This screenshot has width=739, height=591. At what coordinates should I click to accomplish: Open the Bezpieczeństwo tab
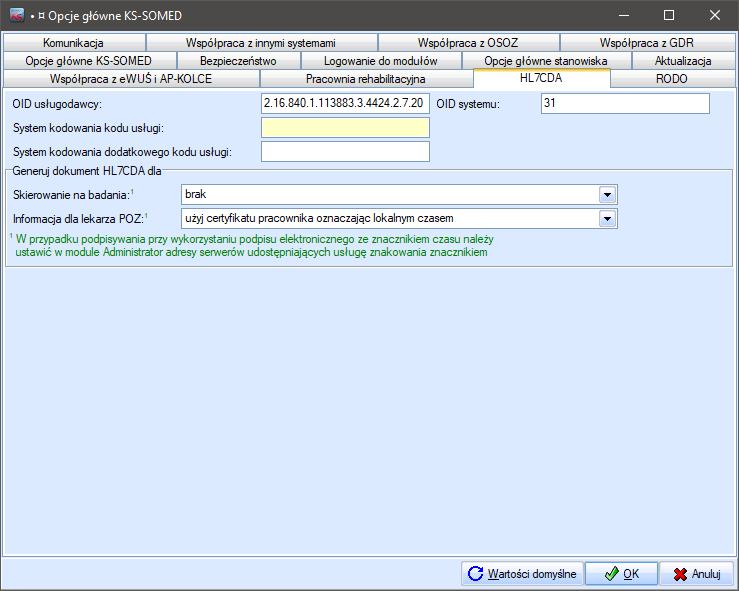pyautogui.click(x=238, y=61)
